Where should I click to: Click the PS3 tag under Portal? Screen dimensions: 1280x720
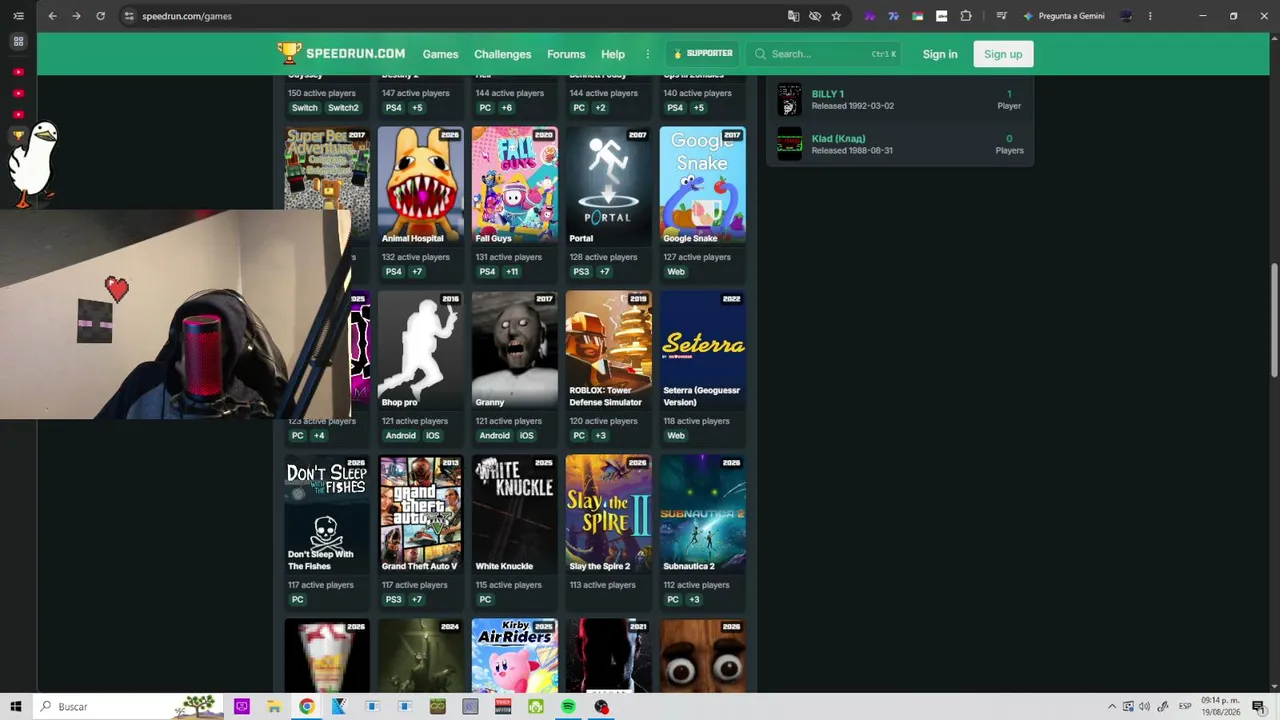[581, 271]
